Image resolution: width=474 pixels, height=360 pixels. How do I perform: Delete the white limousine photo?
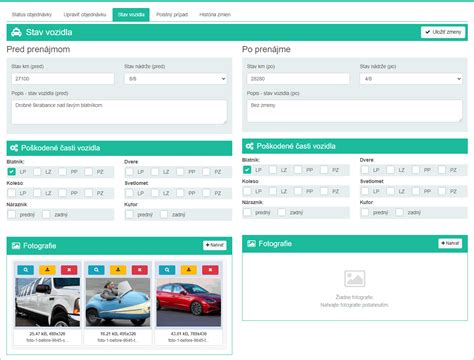point(69,270)
